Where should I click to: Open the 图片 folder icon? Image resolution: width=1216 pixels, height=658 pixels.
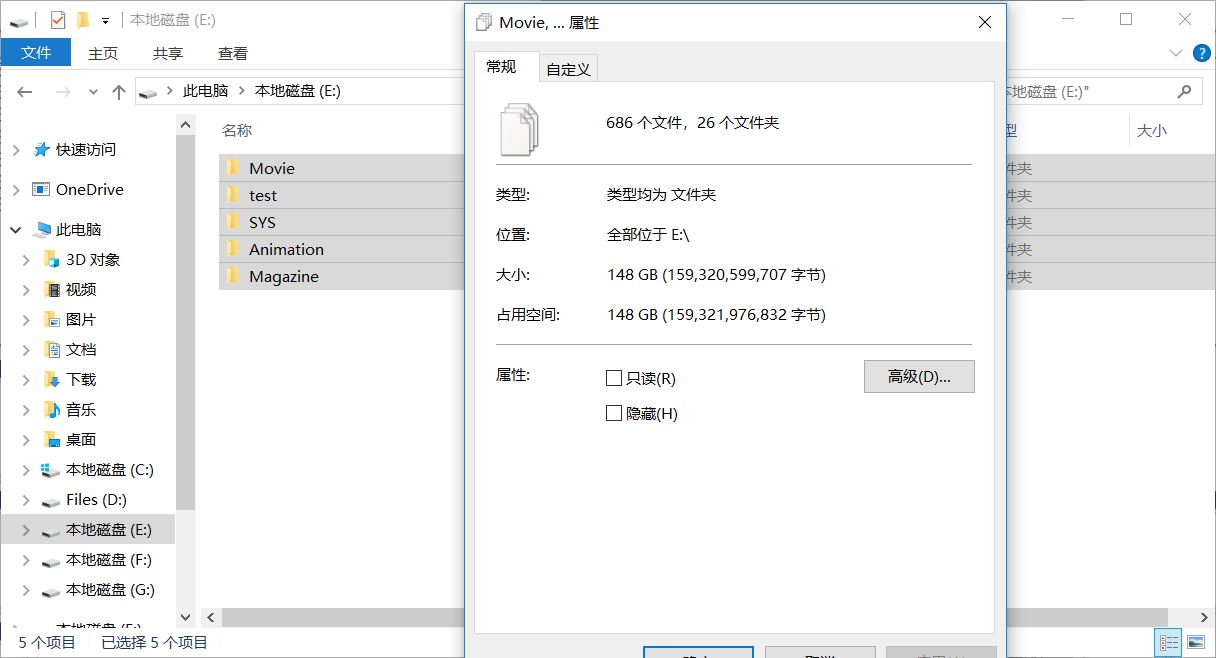click(x=51, y=319)
